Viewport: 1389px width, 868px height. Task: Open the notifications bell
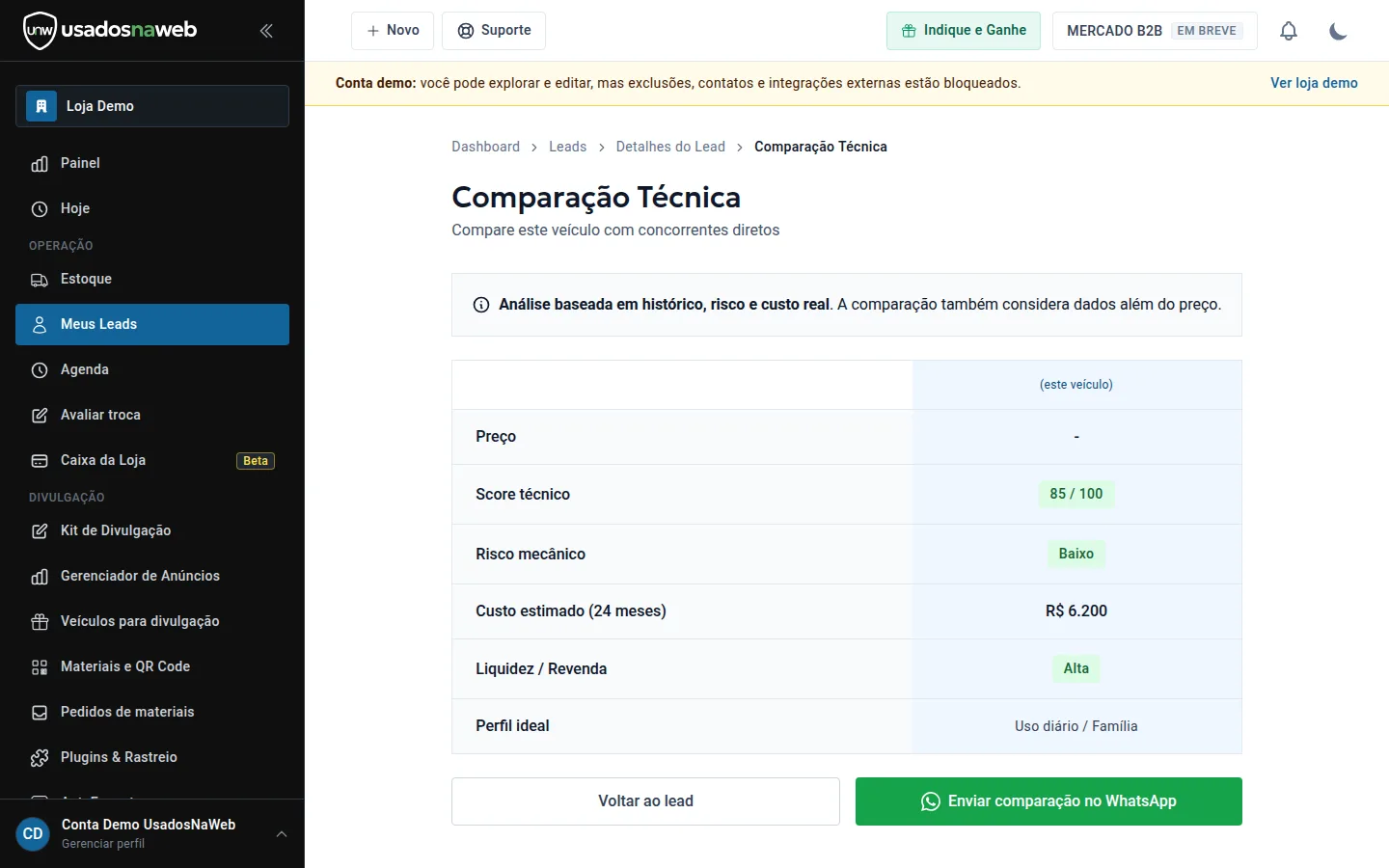(x=1289, y=31)
